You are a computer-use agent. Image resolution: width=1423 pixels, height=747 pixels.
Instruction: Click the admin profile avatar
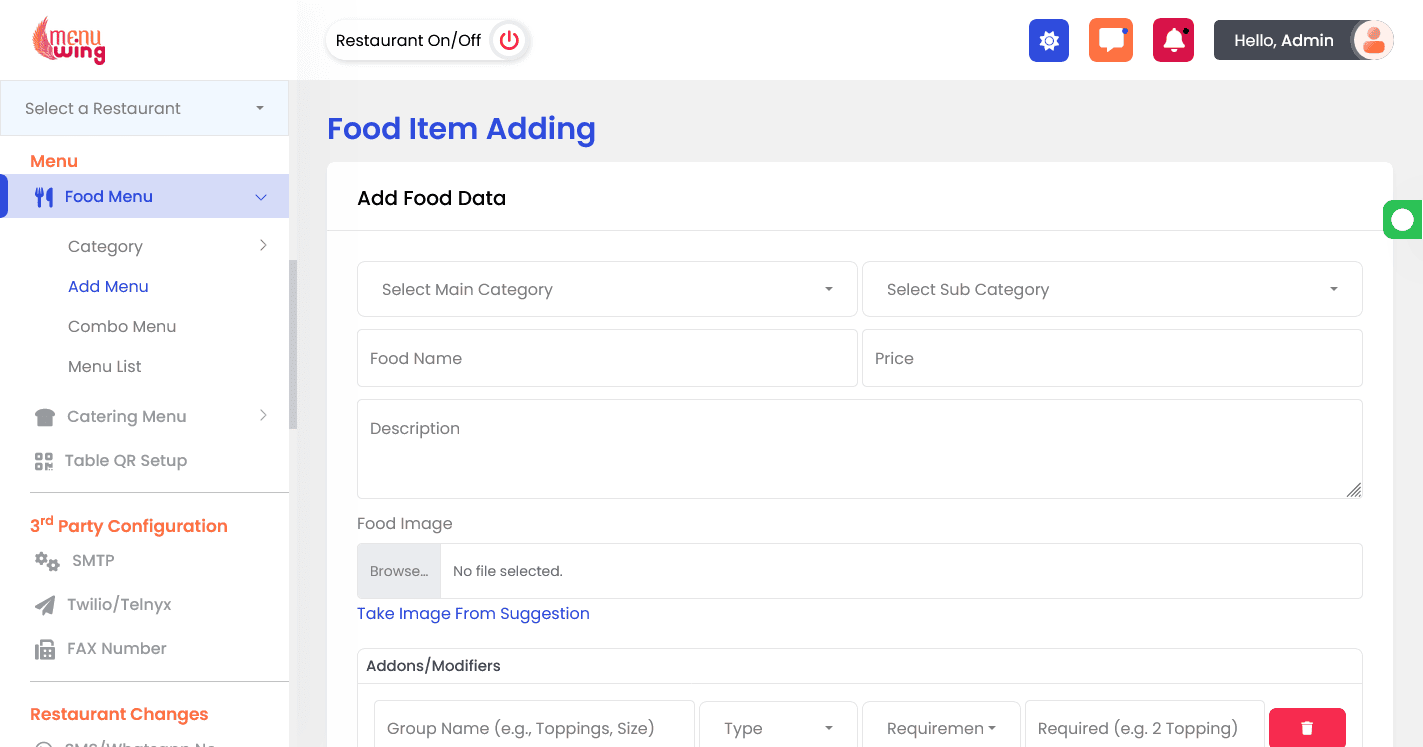point(1373,41)
